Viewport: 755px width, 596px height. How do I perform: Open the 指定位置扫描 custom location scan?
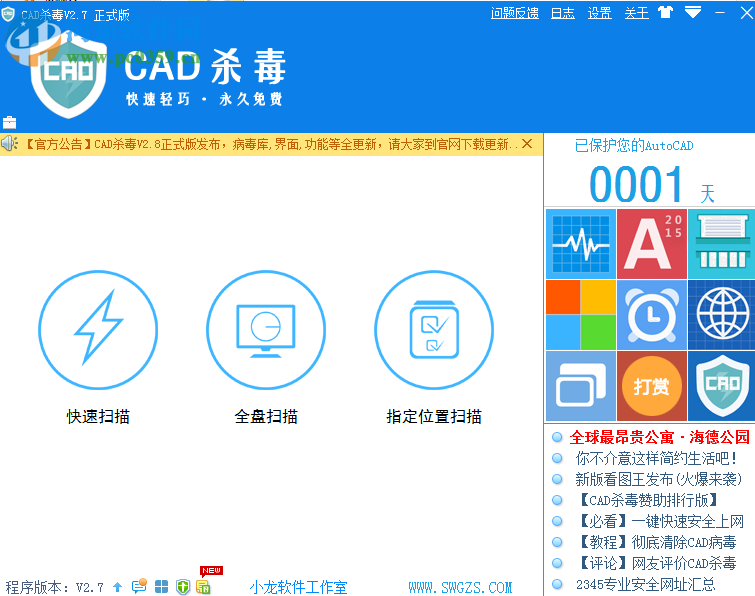pyautogui.click(x=434, y=330)
